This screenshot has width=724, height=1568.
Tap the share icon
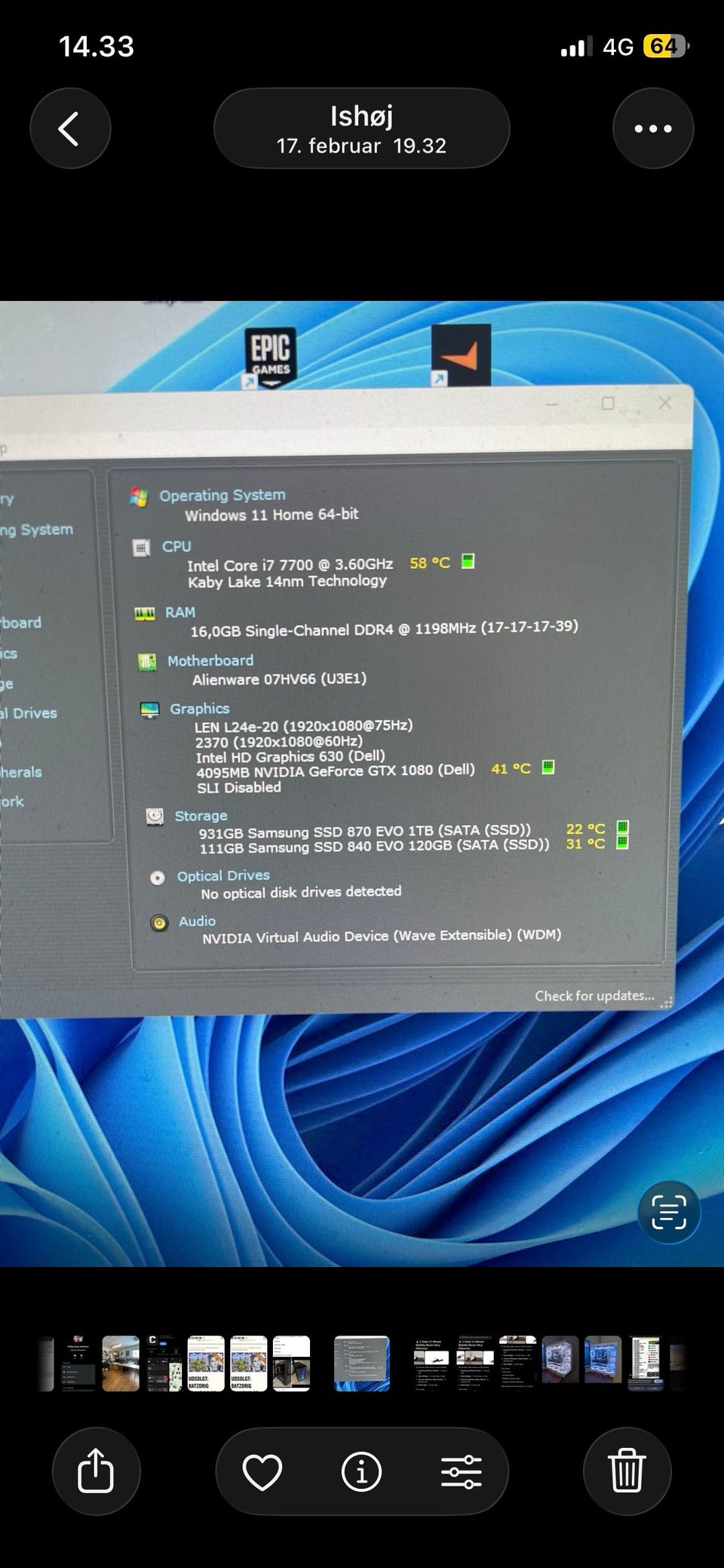point(96,1471)
